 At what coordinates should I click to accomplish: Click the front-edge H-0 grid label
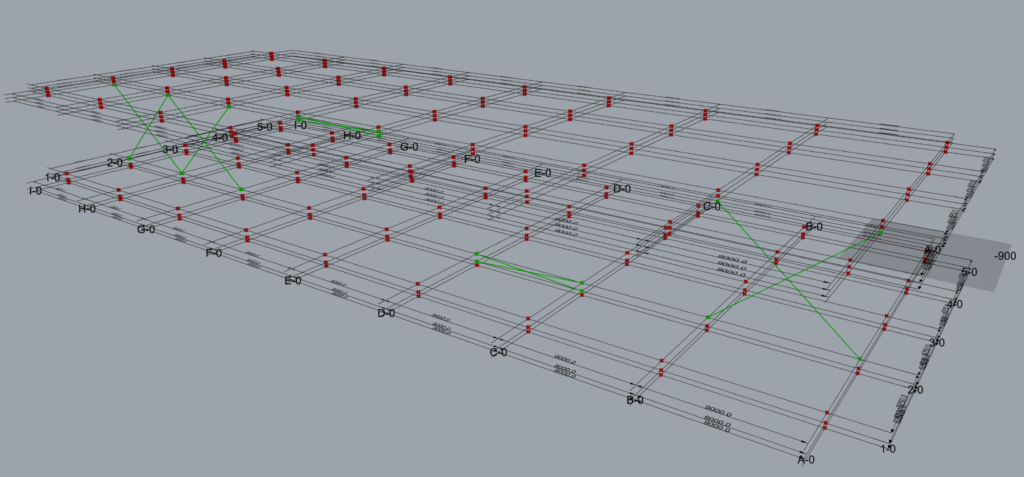pyautogui.click(x=87, y=209)
